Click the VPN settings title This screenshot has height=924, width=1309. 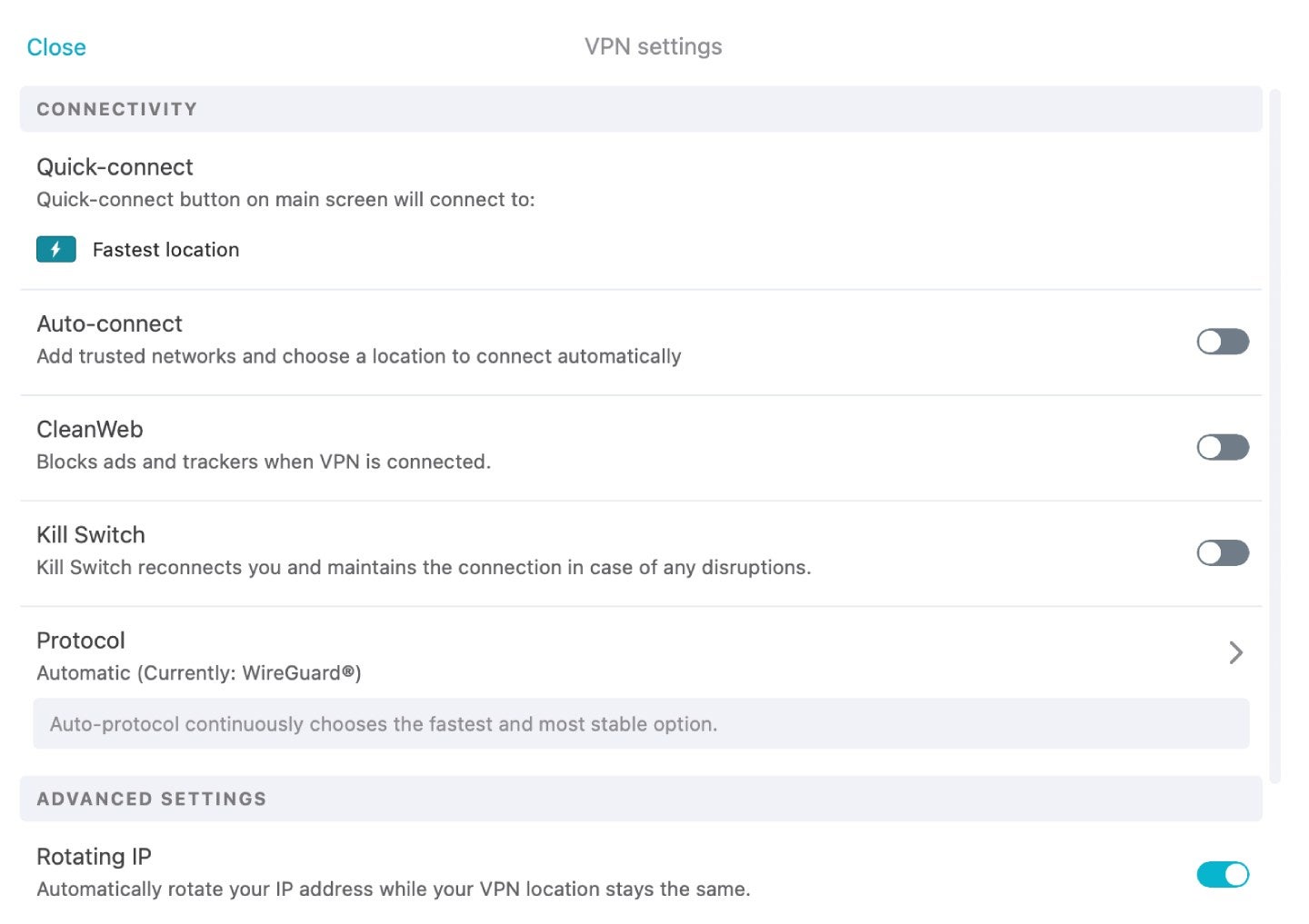click(x=654, y=46)
